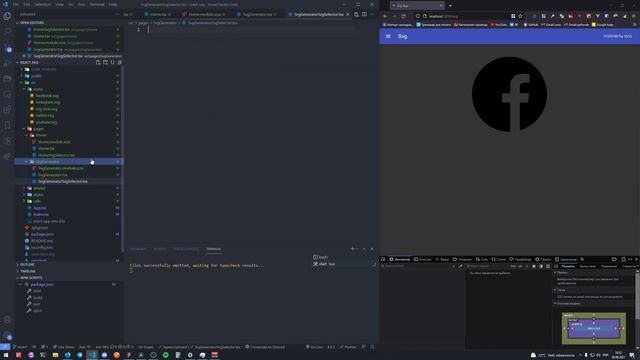Collapse the REACT-SVG project section
The width and height of the screenshot is (640, 360).
[29, 62]
